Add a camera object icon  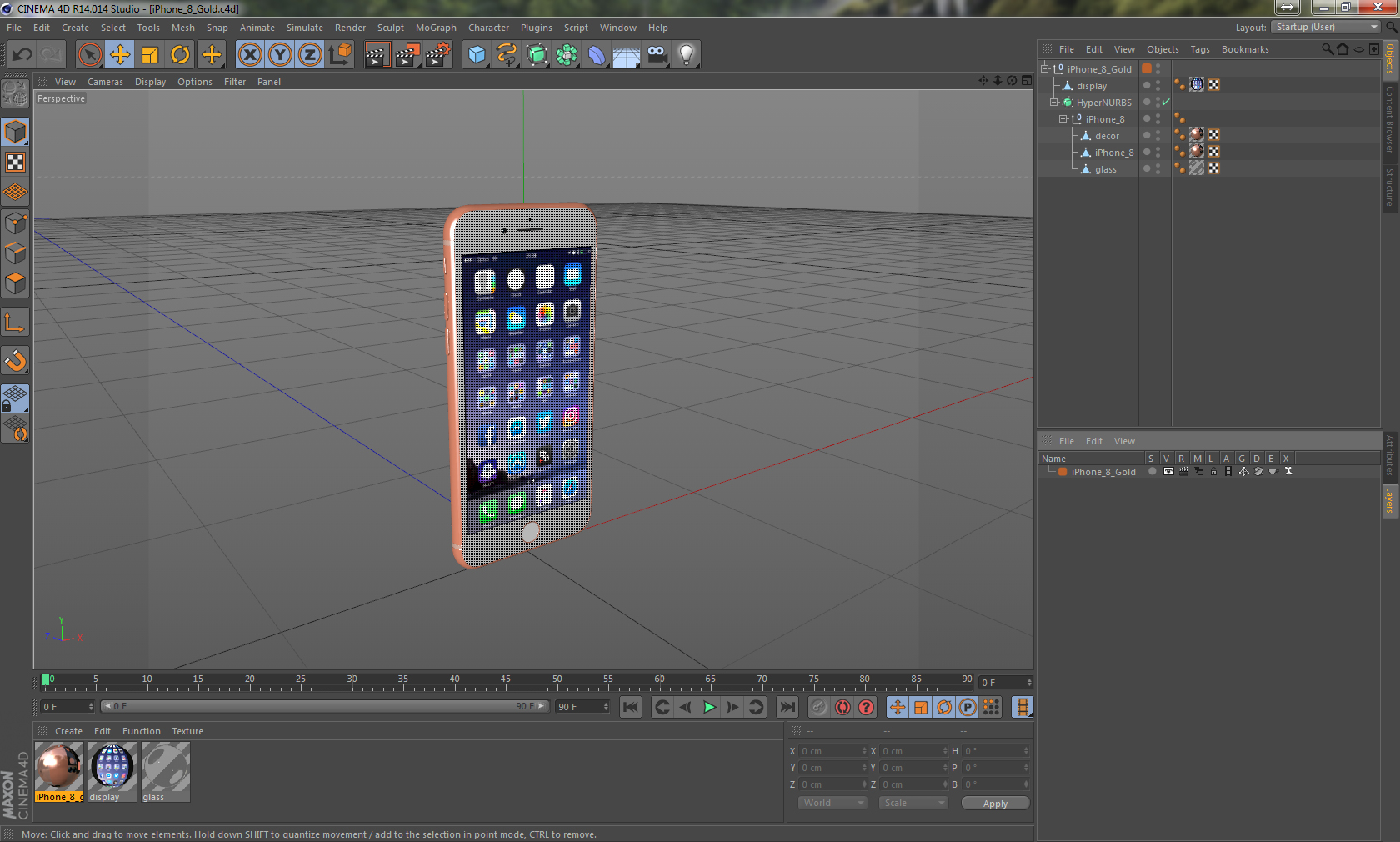pos(657,55)
